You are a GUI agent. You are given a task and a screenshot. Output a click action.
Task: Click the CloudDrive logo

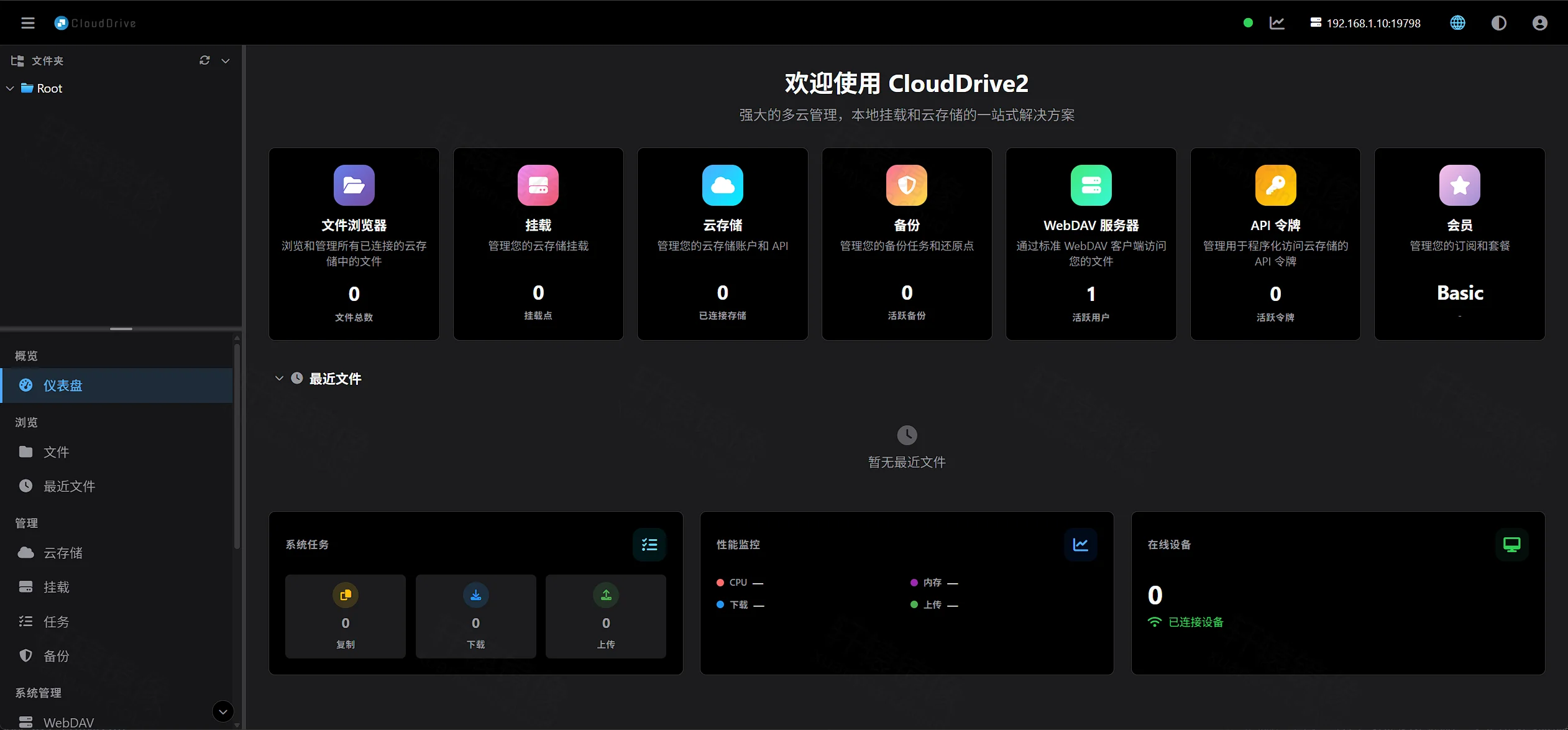coord(95,23)
